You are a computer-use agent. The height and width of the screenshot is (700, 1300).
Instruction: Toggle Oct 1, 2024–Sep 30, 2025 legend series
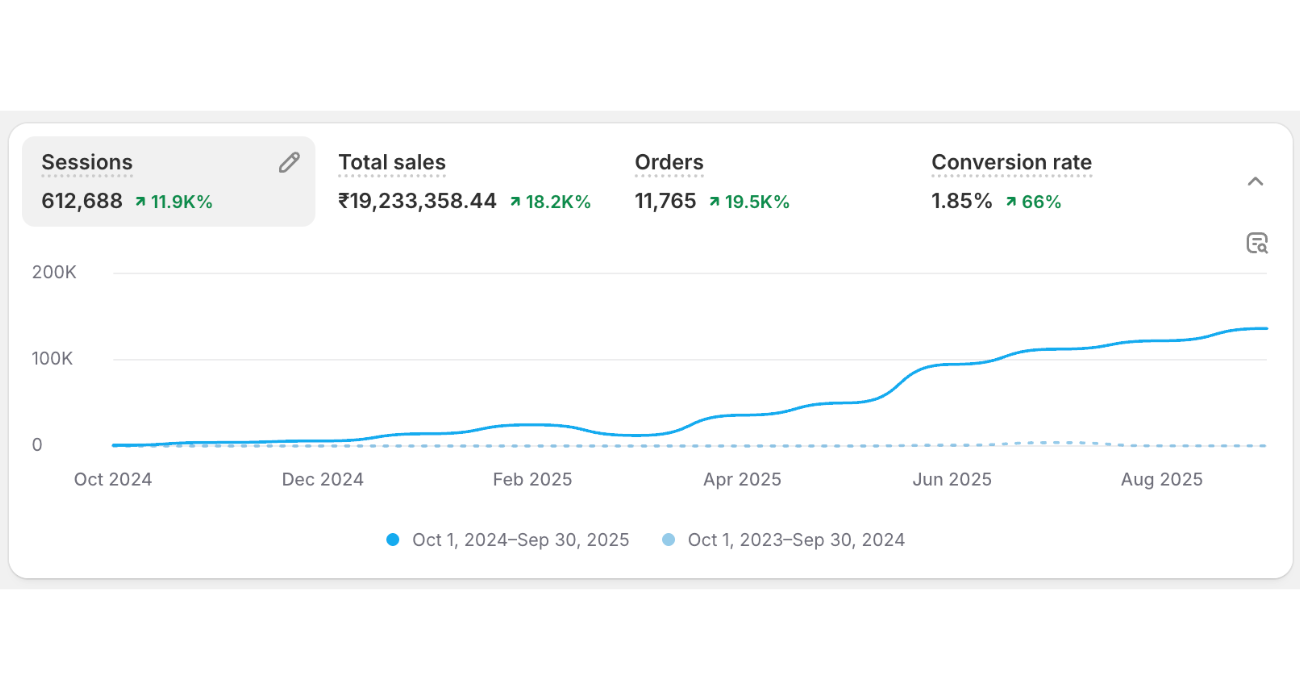click(508, 540)
